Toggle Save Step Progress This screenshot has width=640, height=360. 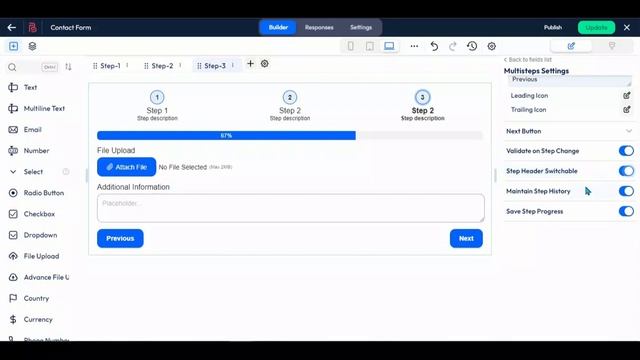626,211
